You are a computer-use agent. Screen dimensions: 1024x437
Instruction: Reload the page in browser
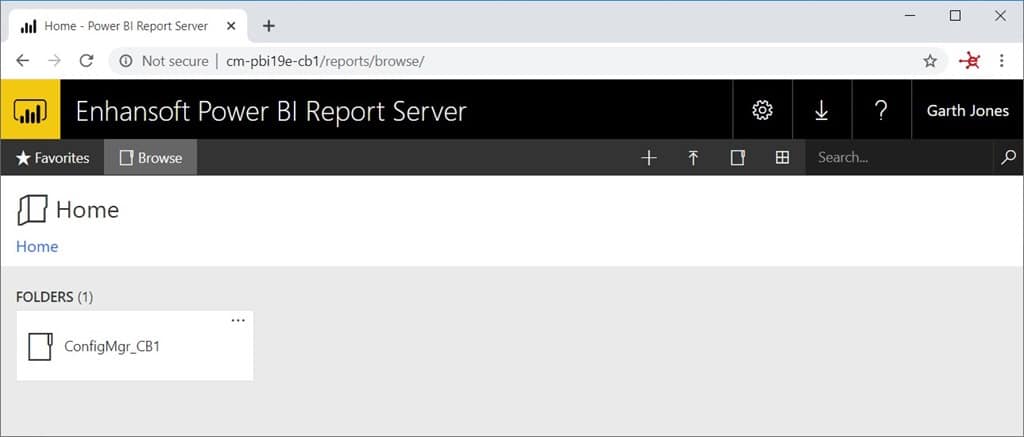click(86, 61)
